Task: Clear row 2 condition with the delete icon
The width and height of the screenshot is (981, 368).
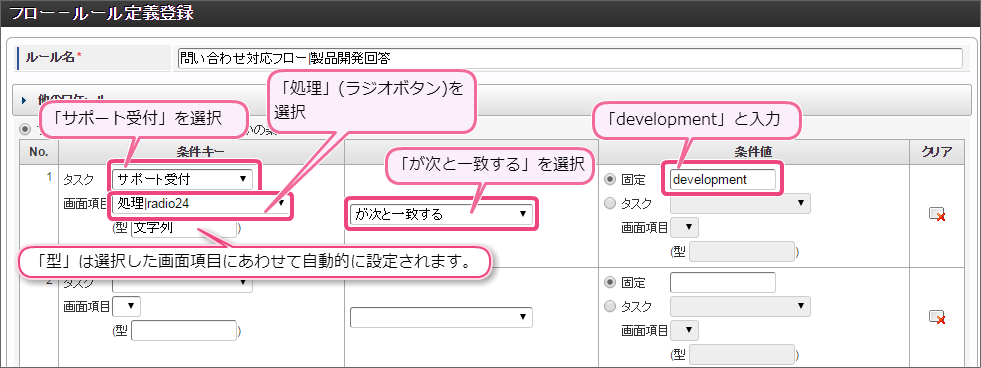Action: click(937, 317)
